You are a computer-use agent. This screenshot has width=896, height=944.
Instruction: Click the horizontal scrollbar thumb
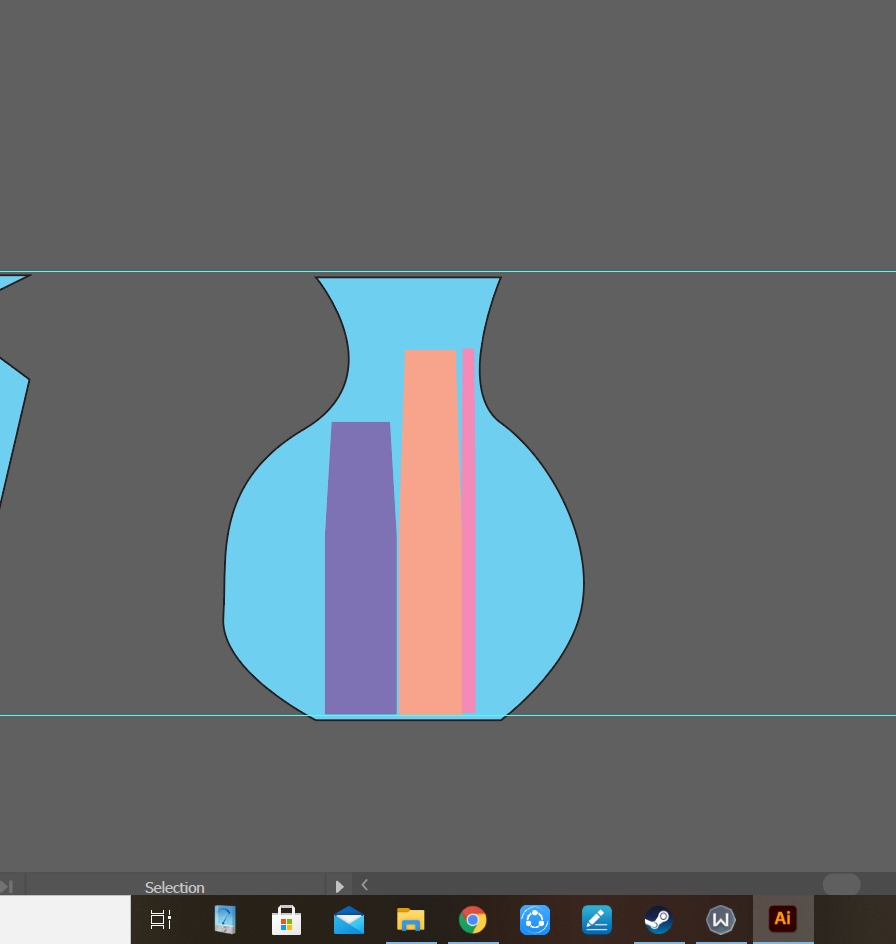(841, 884)
